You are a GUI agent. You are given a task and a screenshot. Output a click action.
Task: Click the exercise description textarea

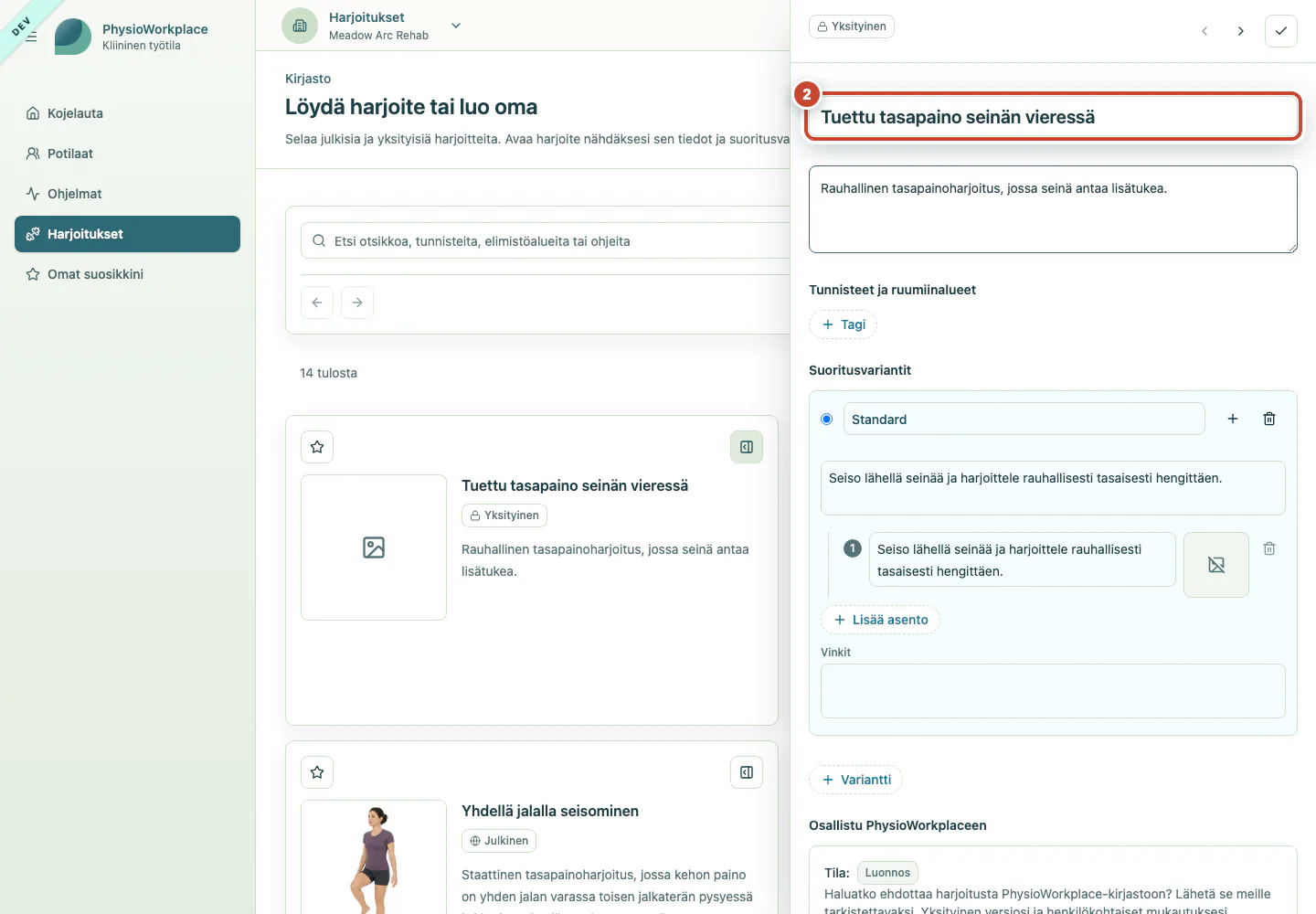[x=1053, y=209]
